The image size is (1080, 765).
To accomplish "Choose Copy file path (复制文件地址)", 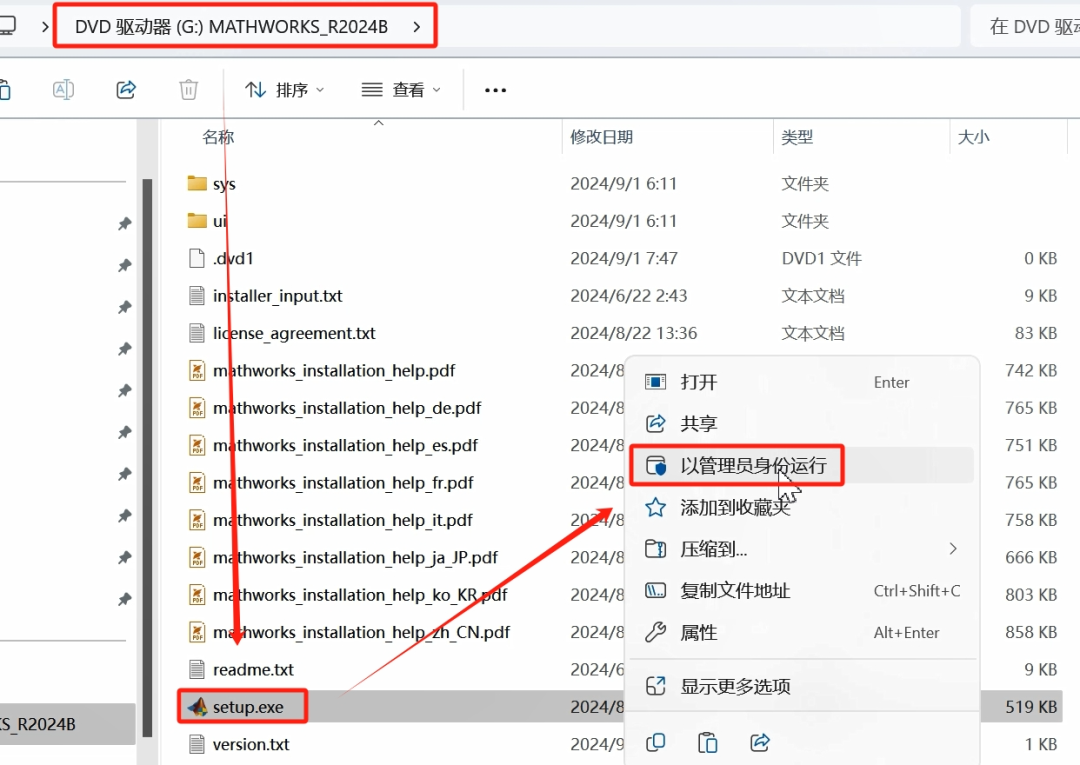I will (x=802, y=591).
